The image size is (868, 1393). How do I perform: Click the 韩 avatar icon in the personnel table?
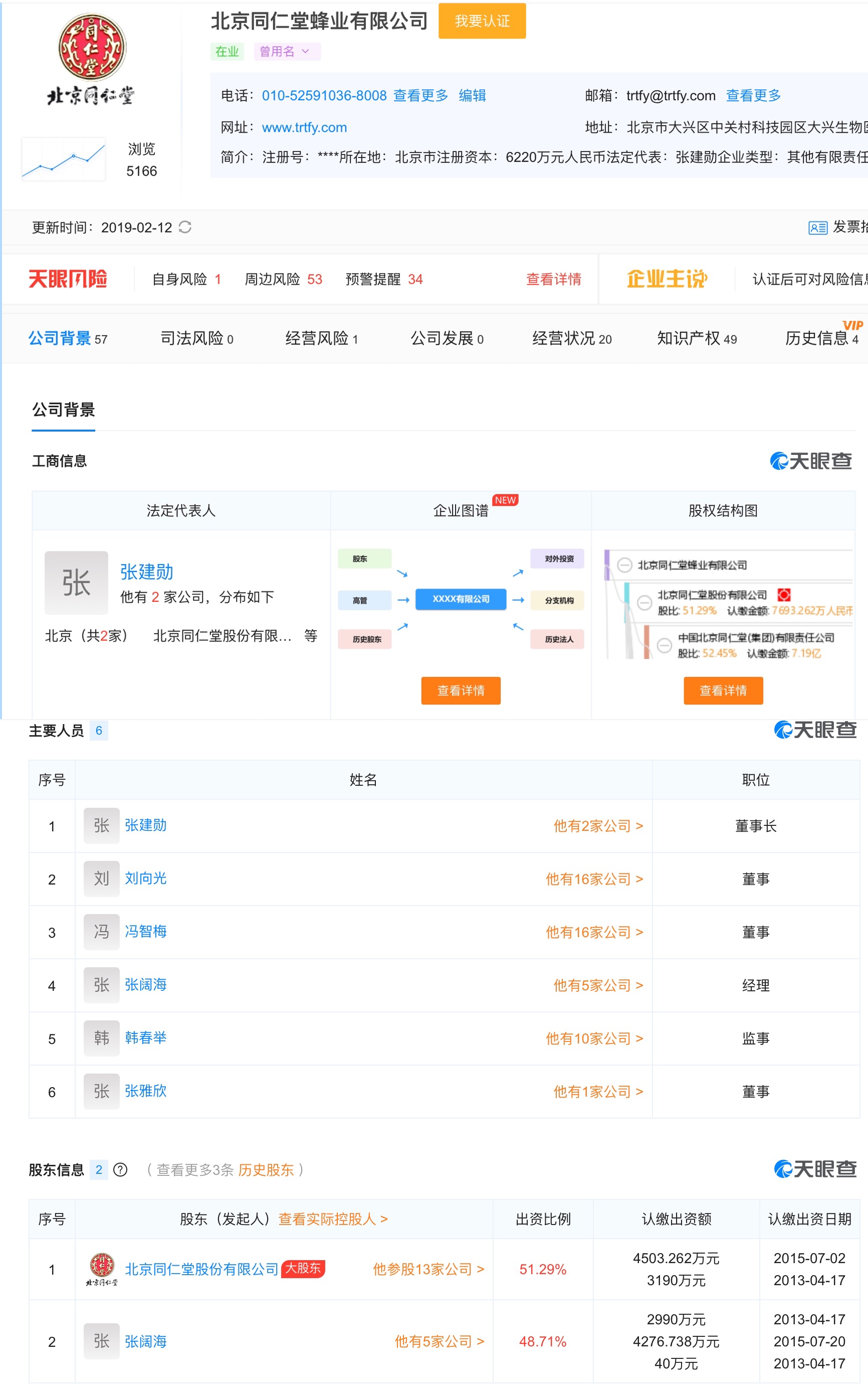102,1038
